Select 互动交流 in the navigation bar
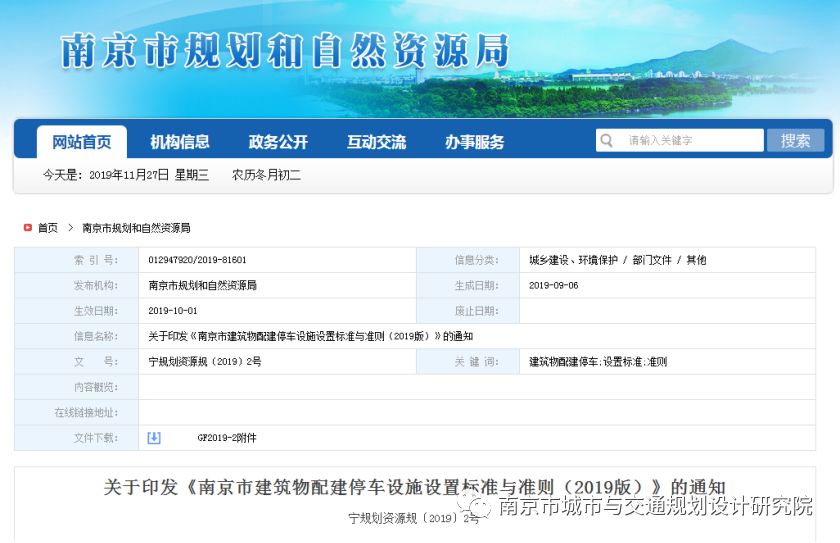Viewport: 840px width, 543px height. [377, 142]
